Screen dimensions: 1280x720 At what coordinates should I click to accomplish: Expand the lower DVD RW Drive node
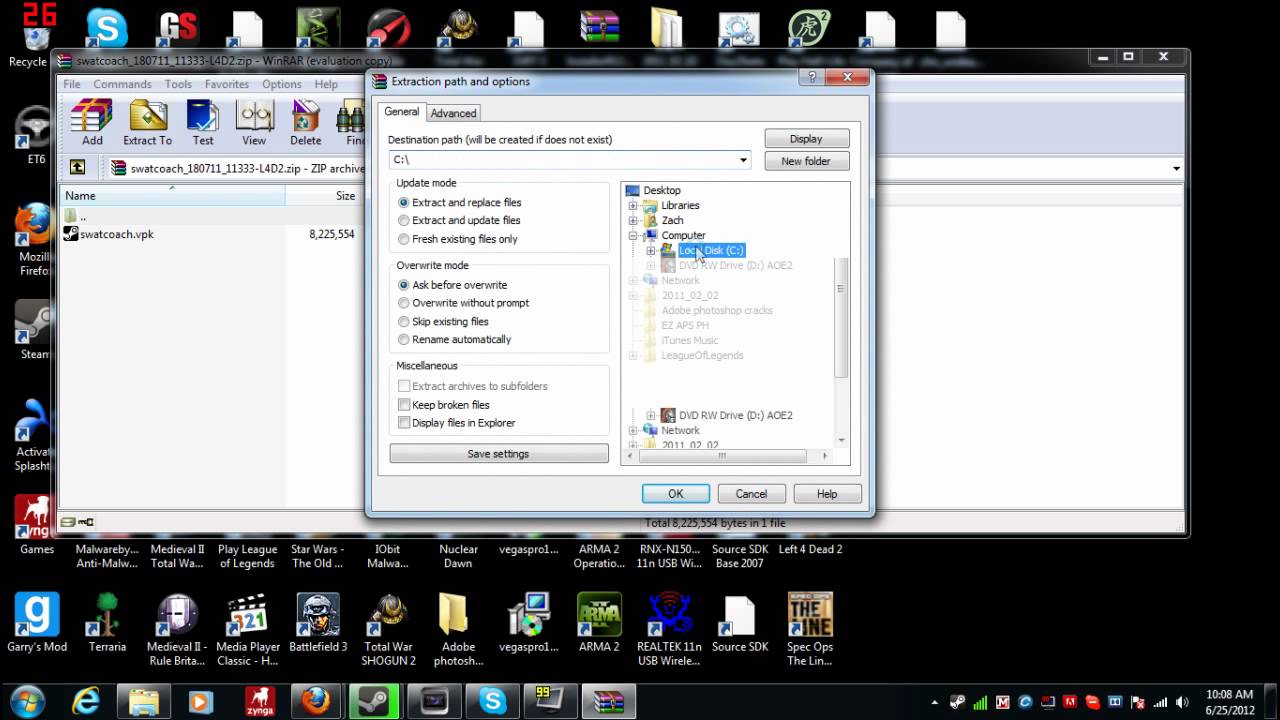pyautogui.click(x=650, y=416)
